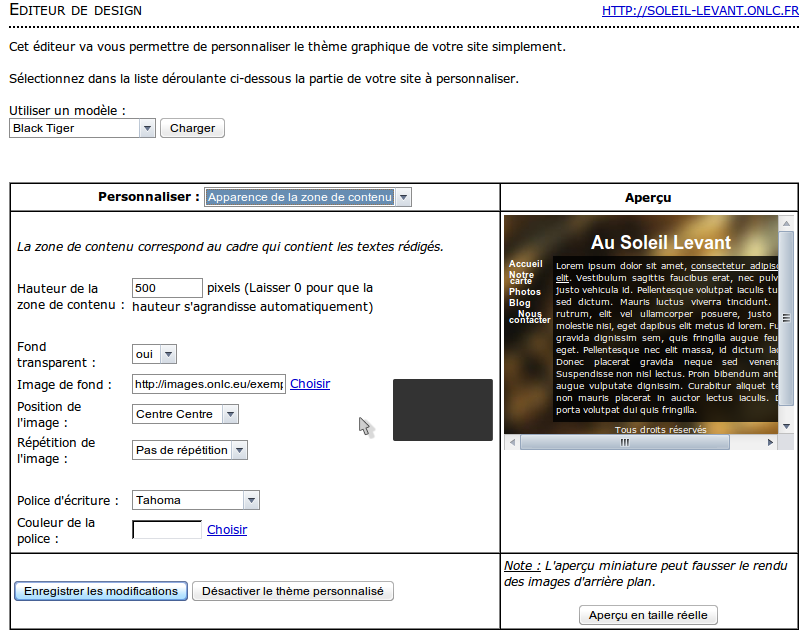Click the preview vertical scrollbar thumb
This screenshot has width=804, height=637.
[x=786, y=318]
